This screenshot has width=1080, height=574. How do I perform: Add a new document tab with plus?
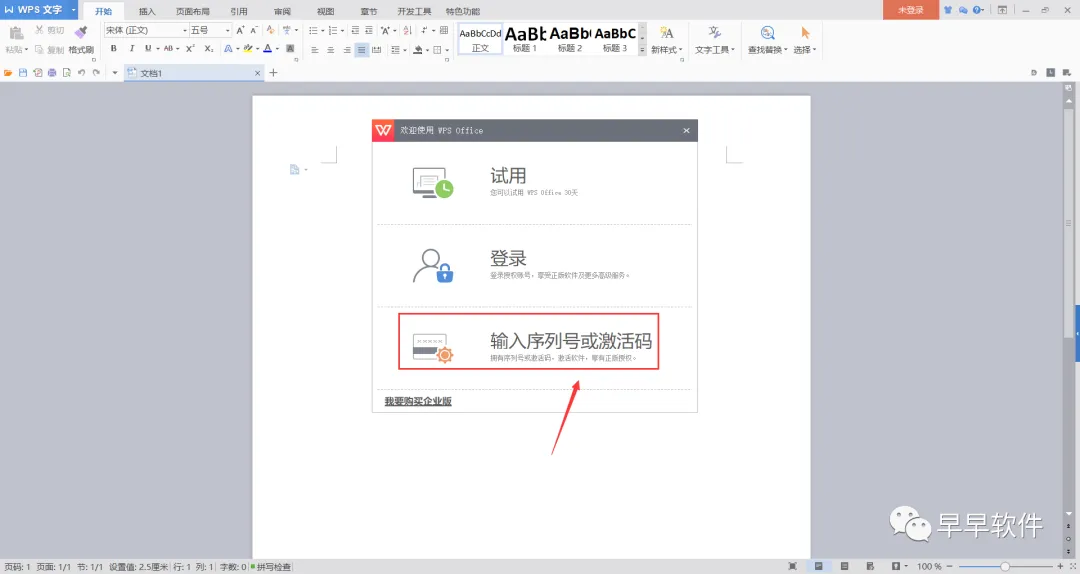pos(273,72)
